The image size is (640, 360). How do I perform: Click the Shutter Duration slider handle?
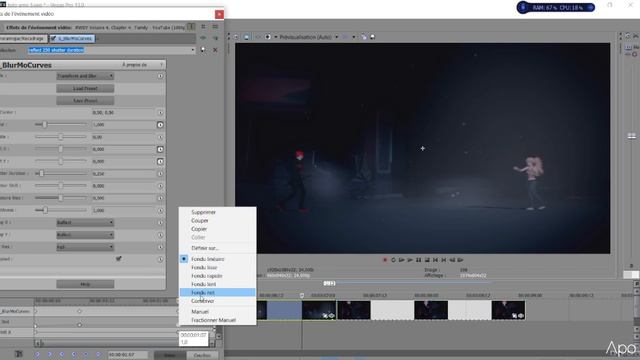tap(41, 173)
